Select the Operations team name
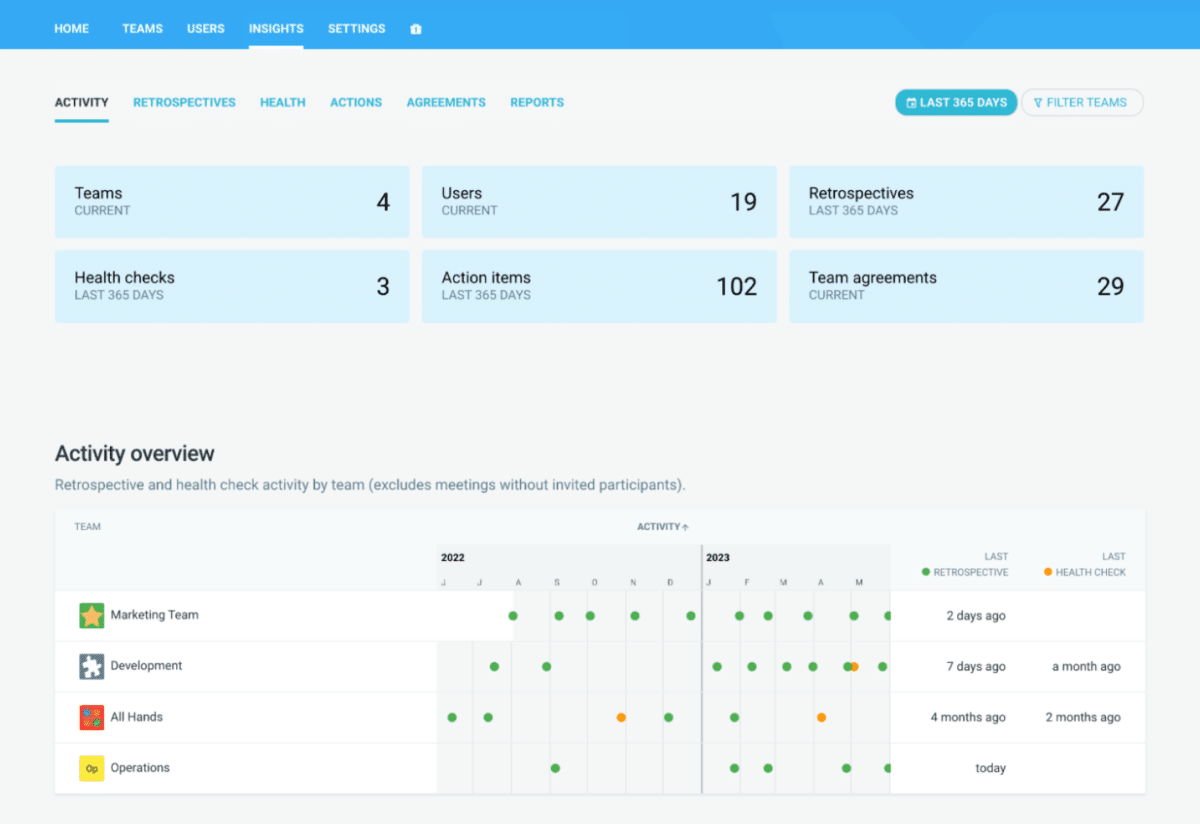The width and height of the screenshot is (1200, 824). [140, 768]
